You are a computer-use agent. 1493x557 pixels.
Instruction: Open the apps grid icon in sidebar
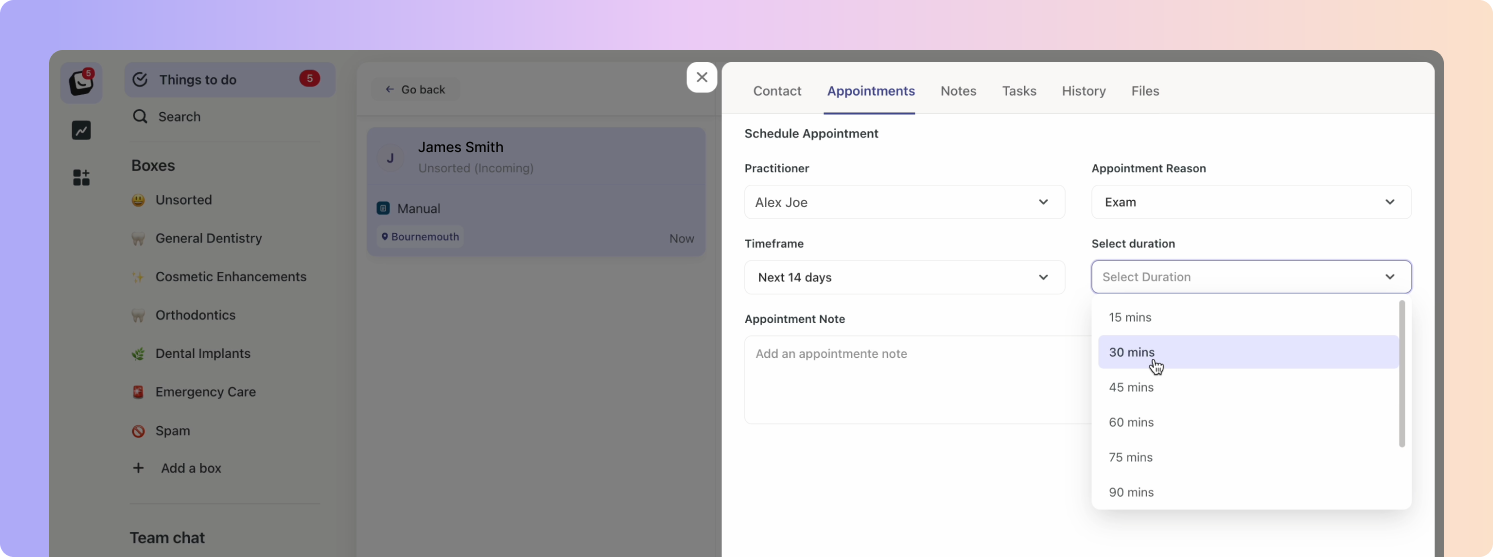click(x=81, y=178)
